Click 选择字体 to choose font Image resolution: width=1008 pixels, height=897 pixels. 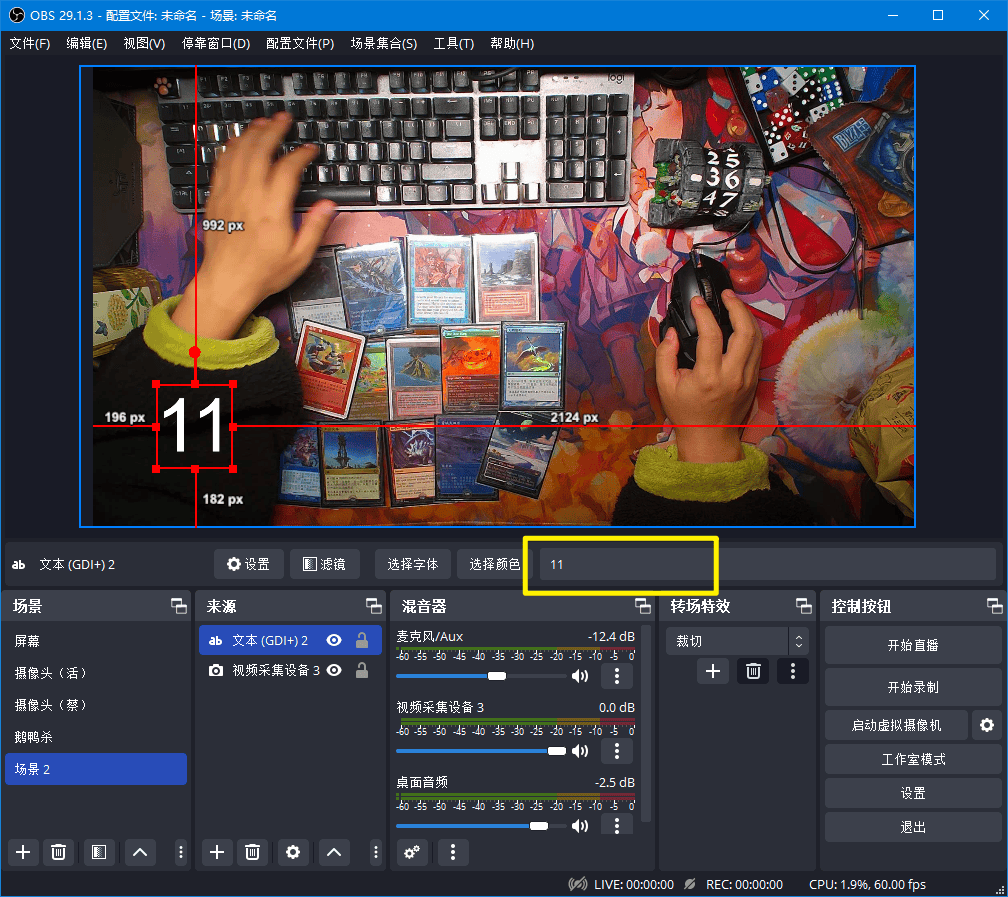[x=413, y=564]
